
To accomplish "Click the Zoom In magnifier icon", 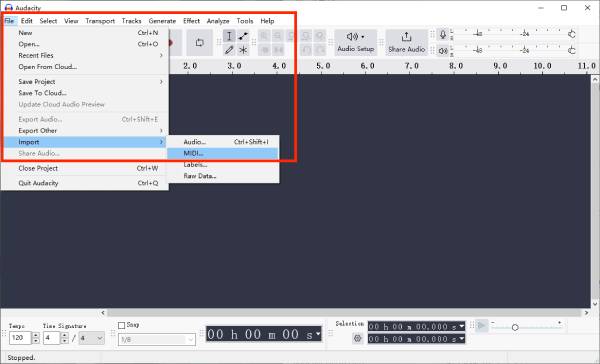I will (x=264, y=36).
